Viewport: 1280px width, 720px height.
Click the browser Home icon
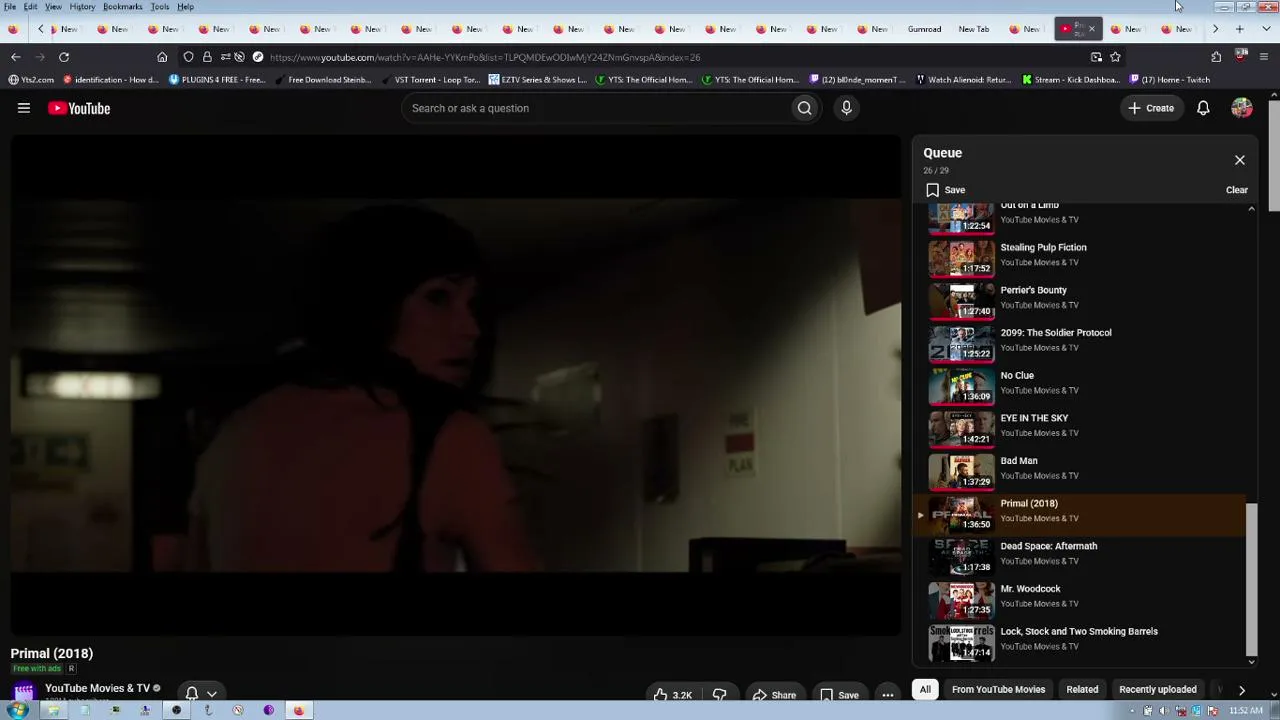[162, 57]
